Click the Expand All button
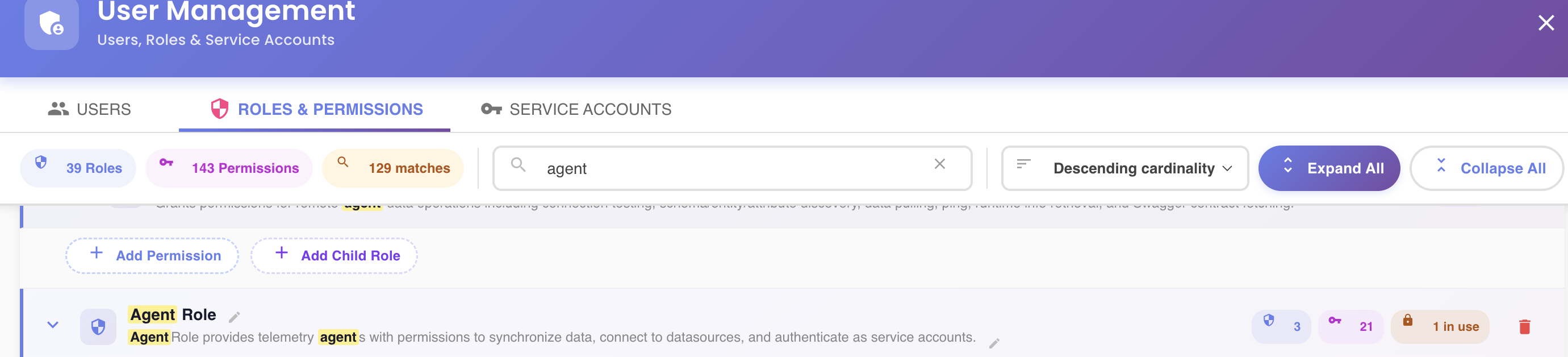This screenshot has height=357, width=1568. point(1329,168)
